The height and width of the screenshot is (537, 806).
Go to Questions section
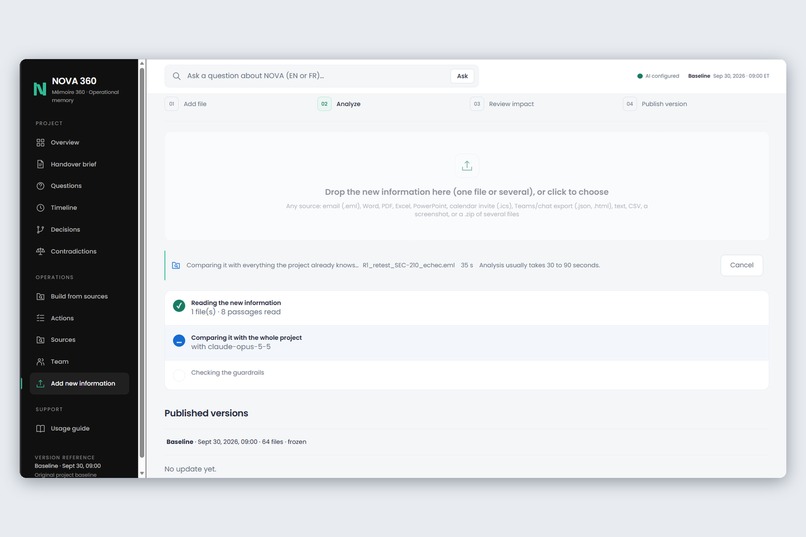pyautogui.click(x=79, y=186)
